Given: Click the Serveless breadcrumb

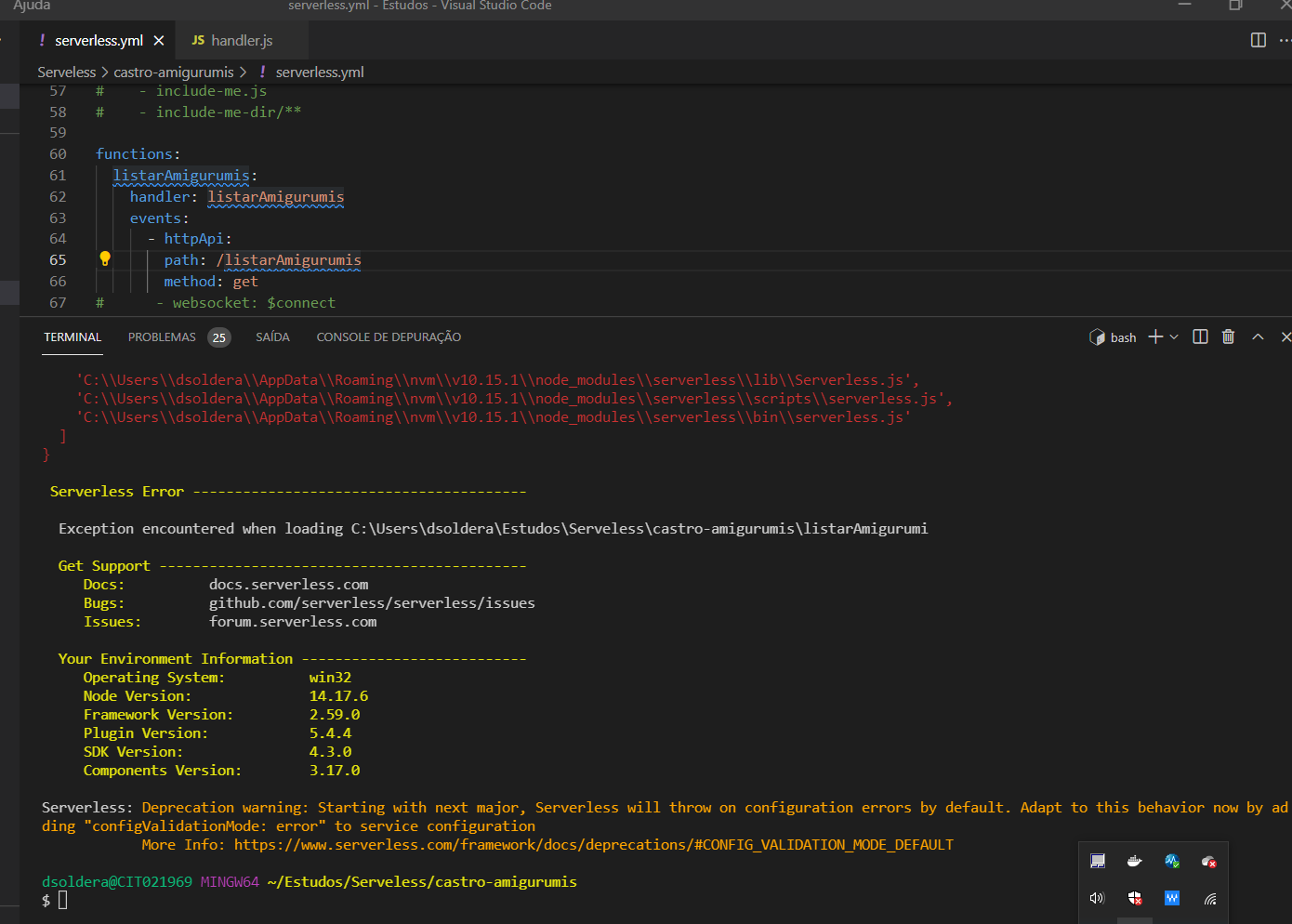Looking at the screenshot, I should coord(67,73).
